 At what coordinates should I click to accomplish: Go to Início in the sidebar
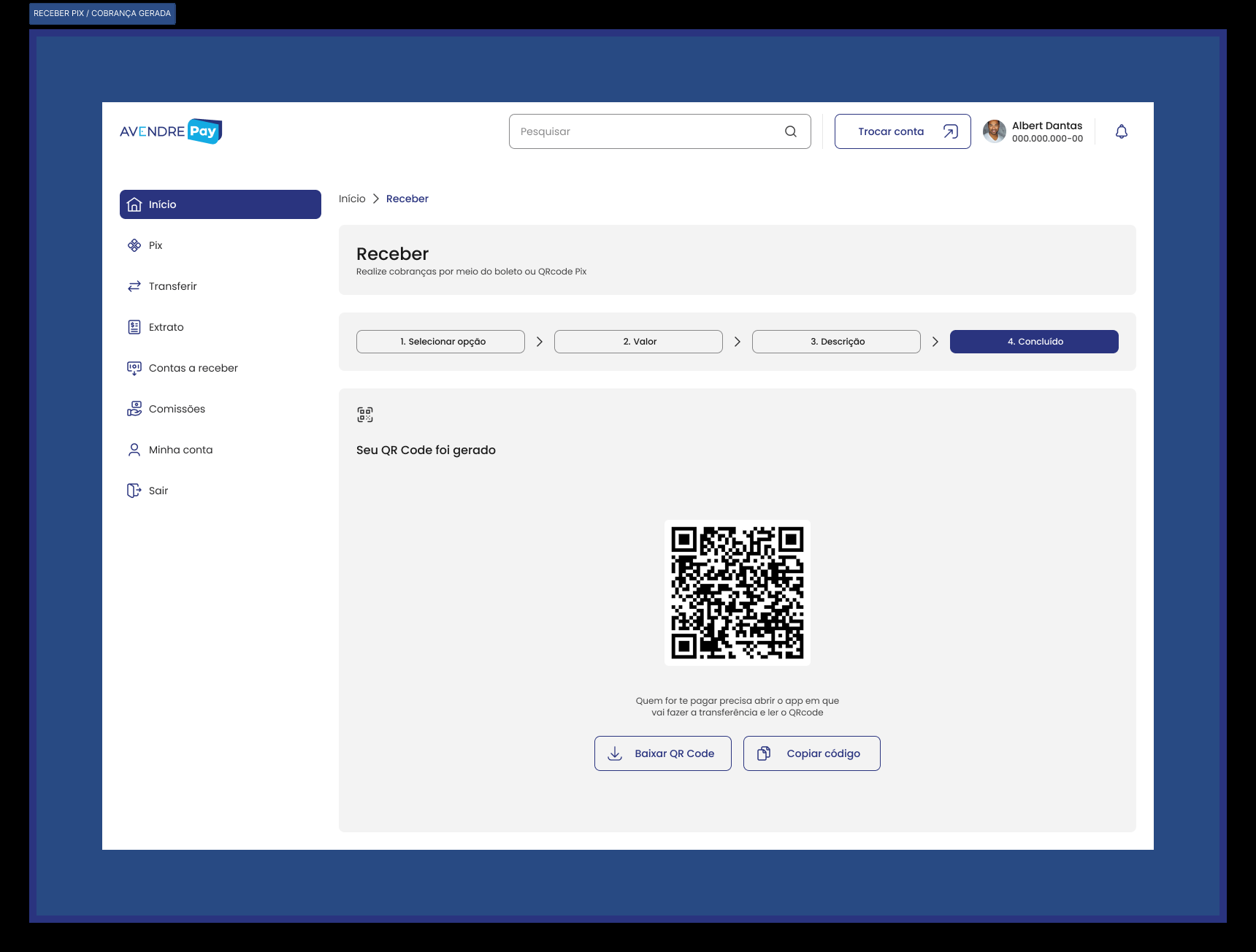click(221, 204)
